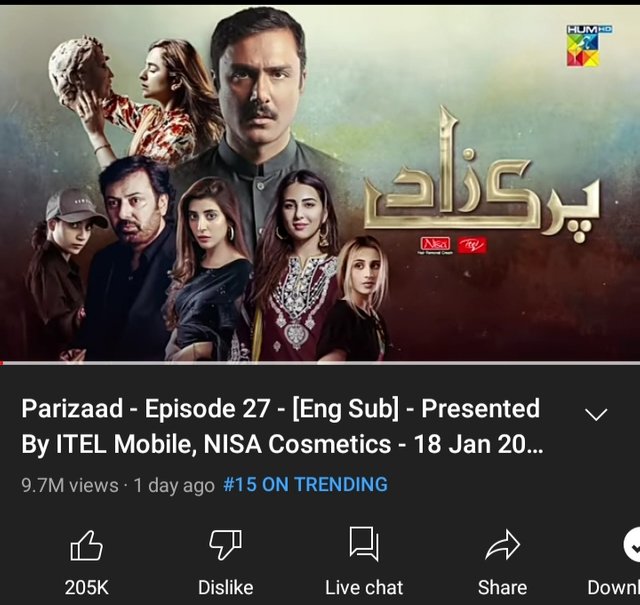Image resolution: width=640 pixels, height=605 pixels.
Task: Click the 205K likes count label
Action: click(87, 587)
